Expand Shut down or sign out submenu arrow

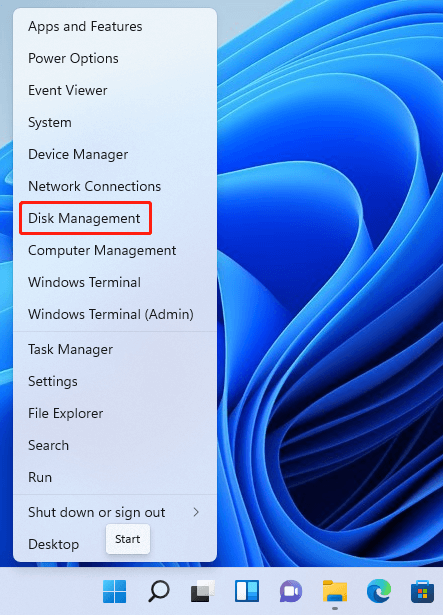click(196, 512)
